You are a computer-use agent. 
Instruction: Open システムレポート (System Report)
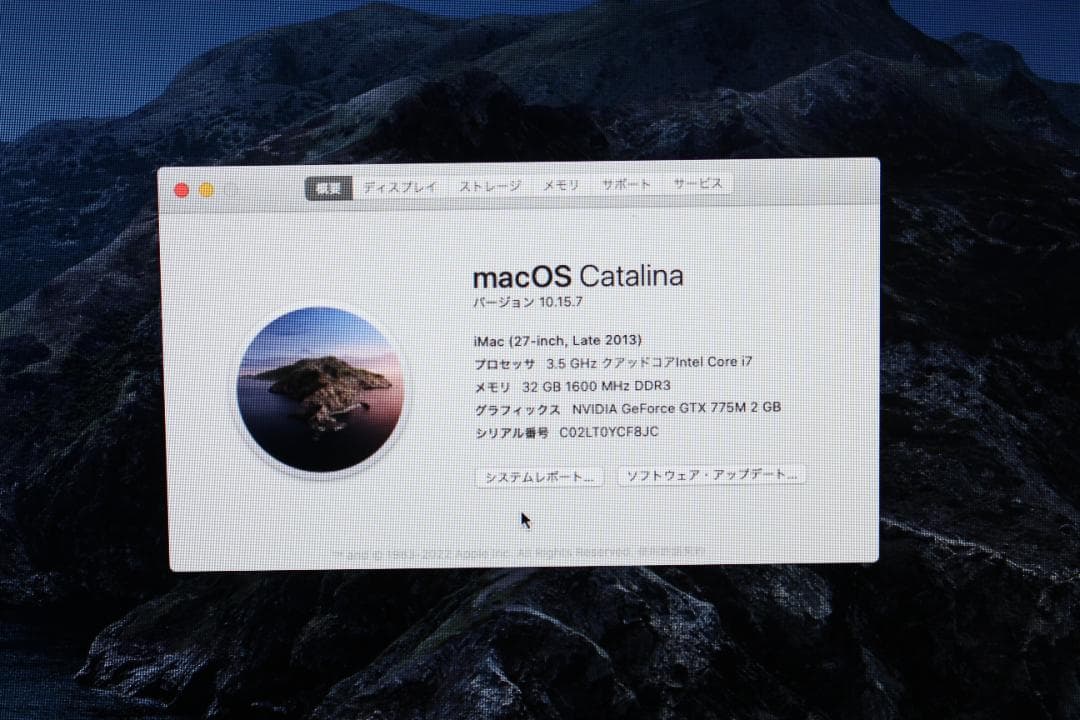[538, 477]
